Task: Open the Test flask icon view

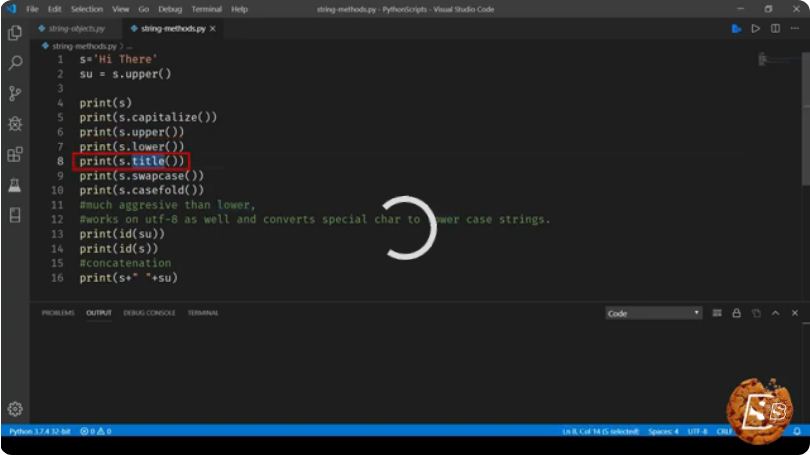Action: pos(15,185)
